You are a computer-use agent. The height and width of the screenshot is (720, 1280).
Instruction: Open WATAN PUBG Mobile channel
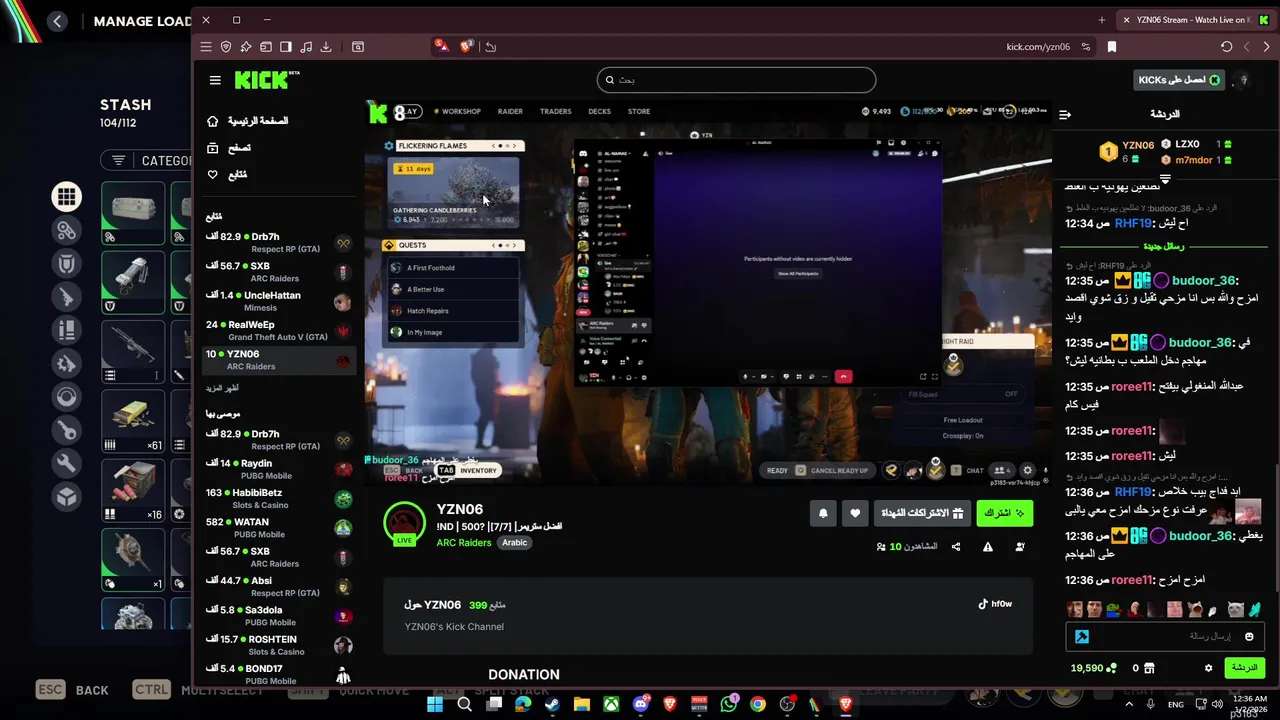pos(279,527)
